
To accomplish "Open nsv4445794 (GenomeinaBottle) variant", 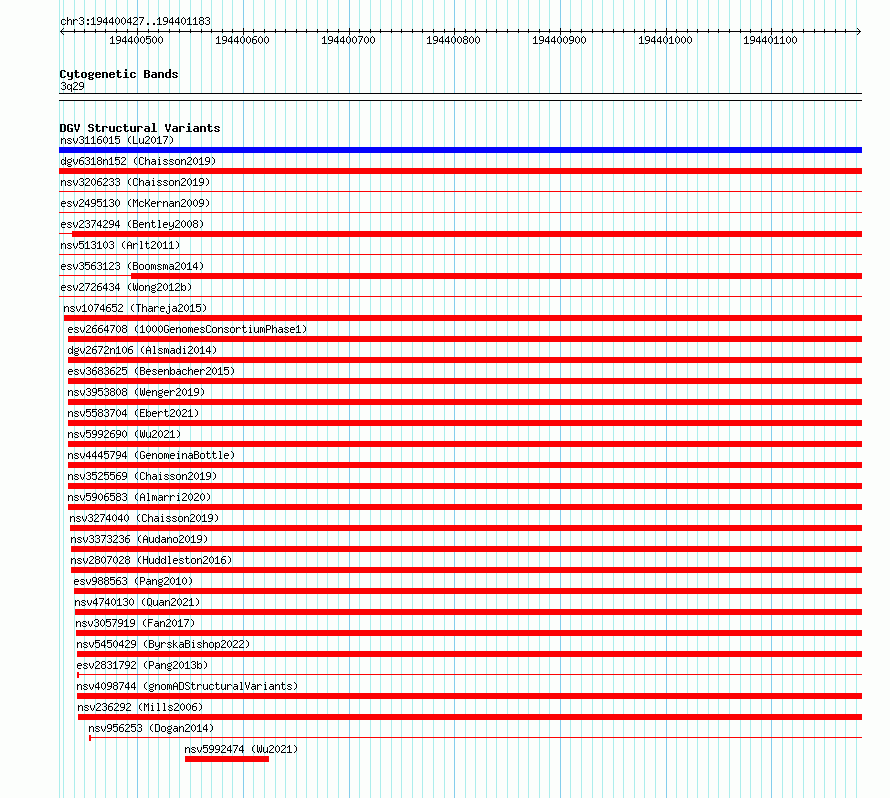I will [151, 455].
